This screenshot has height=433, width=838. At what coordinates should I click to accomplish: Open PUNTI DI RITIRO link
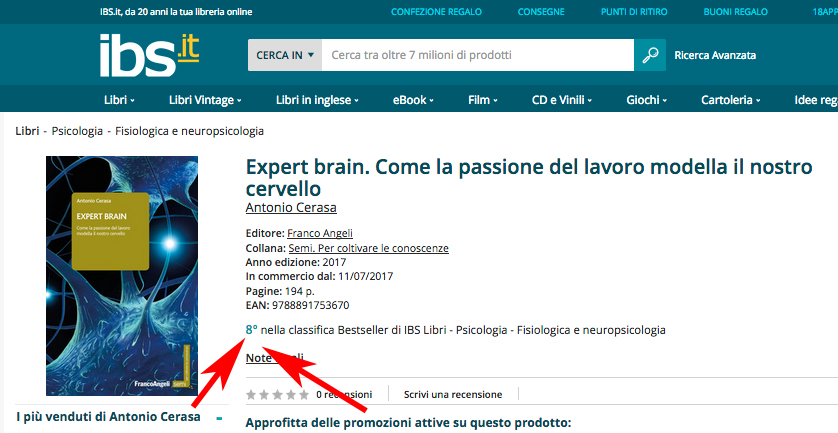[634, 12]
